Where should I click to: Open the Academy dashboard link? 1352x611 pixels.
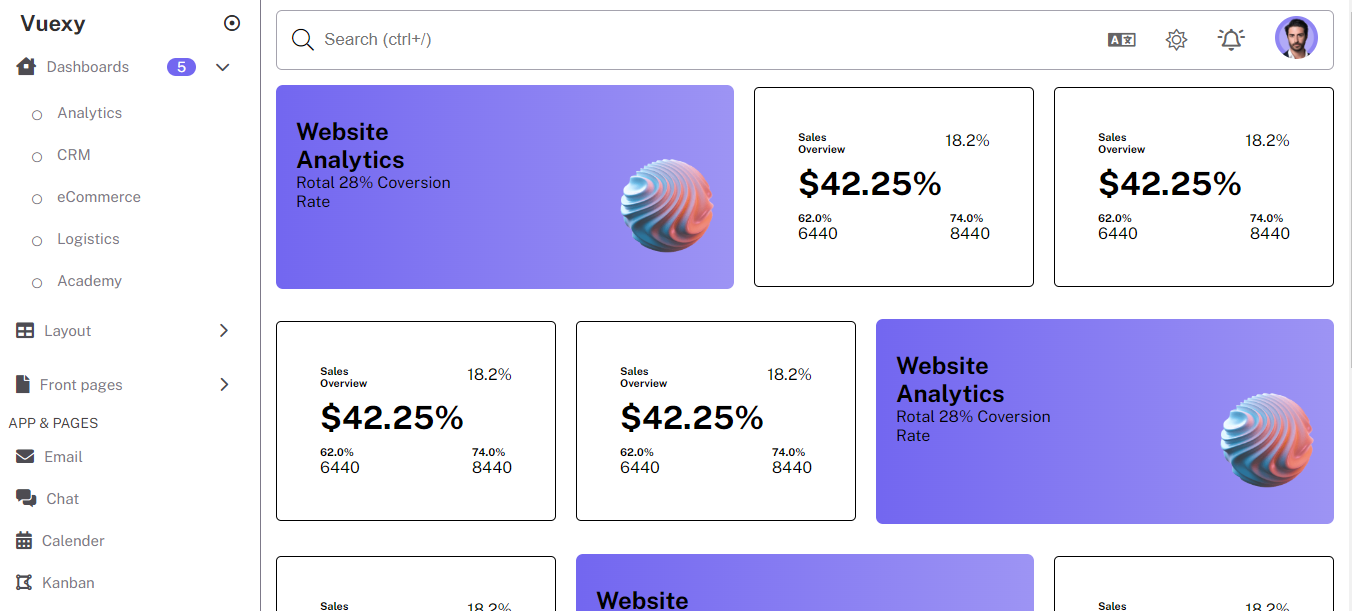(89, 281)
